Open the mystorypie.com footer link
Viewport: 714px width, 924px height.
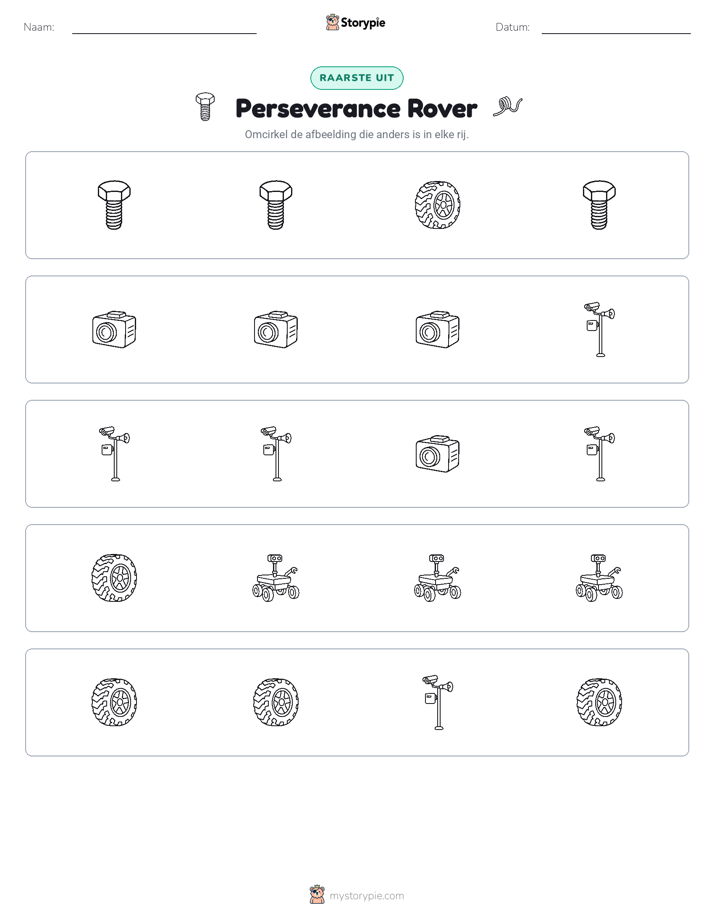(366, 896)
